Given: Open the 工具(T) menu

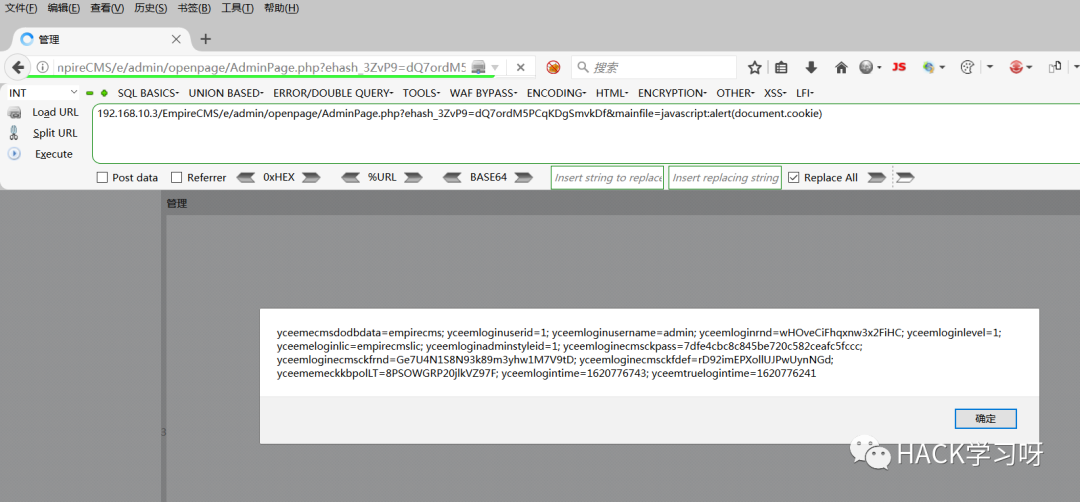Looking at the screenshot, I should pyautogui.click(x=237, y=8).
